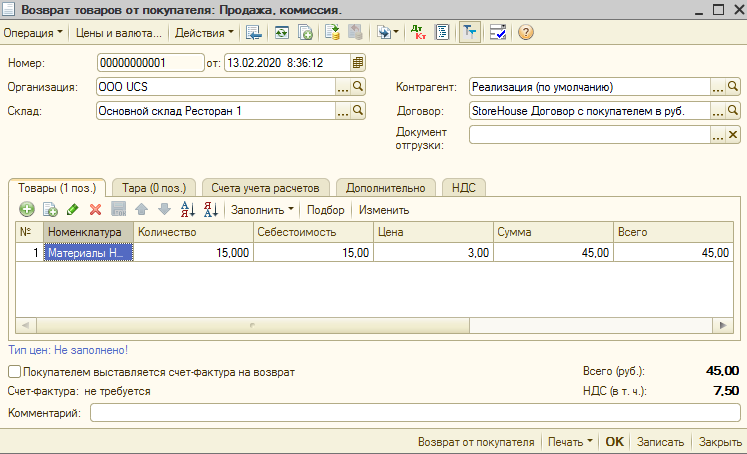This screenshot has height=454, width=747.
Task: Click the Комментарий input field
Action: click(x=415, y=413)
